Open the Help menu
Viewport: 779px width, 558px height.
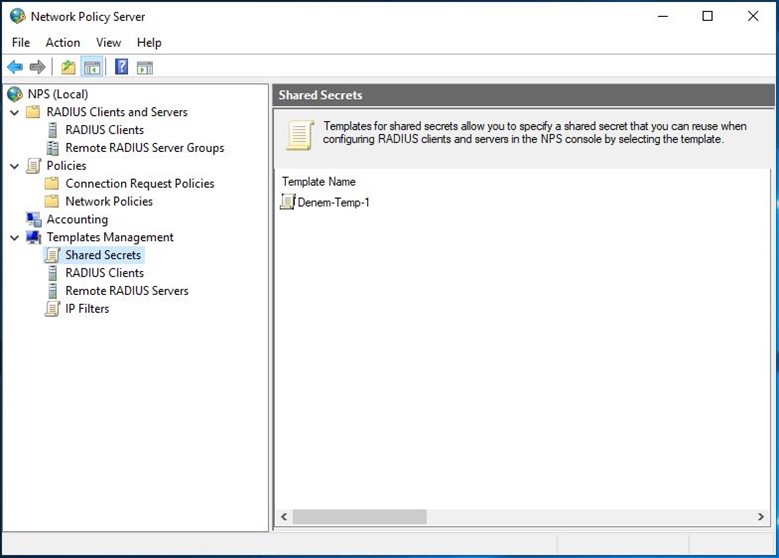tap(149, 43)
